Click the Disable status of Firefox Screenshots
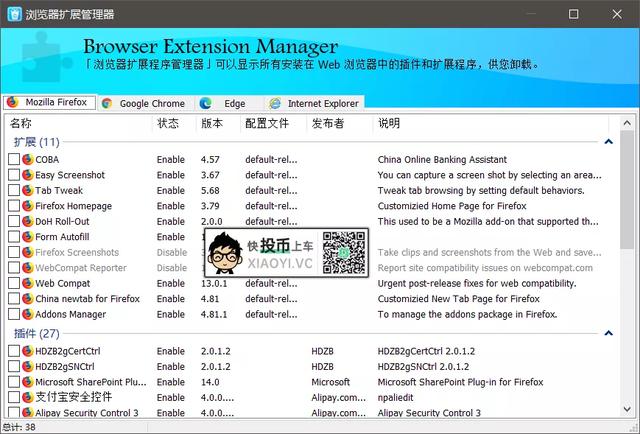Screen dimensions: 640x434 (x=172, y=252)
